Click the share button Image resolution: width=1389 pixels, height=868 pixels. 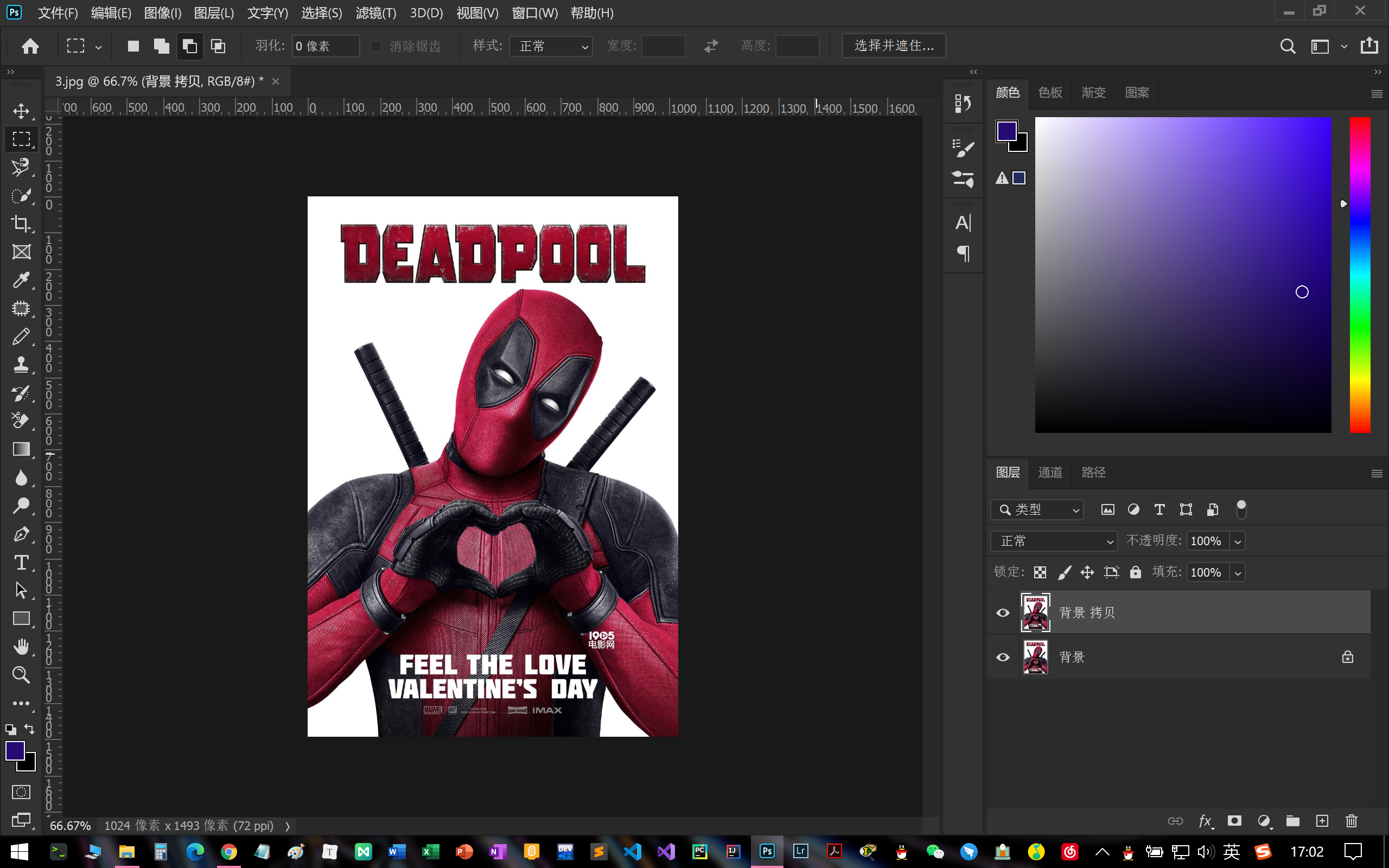(x=1369, y=46)
